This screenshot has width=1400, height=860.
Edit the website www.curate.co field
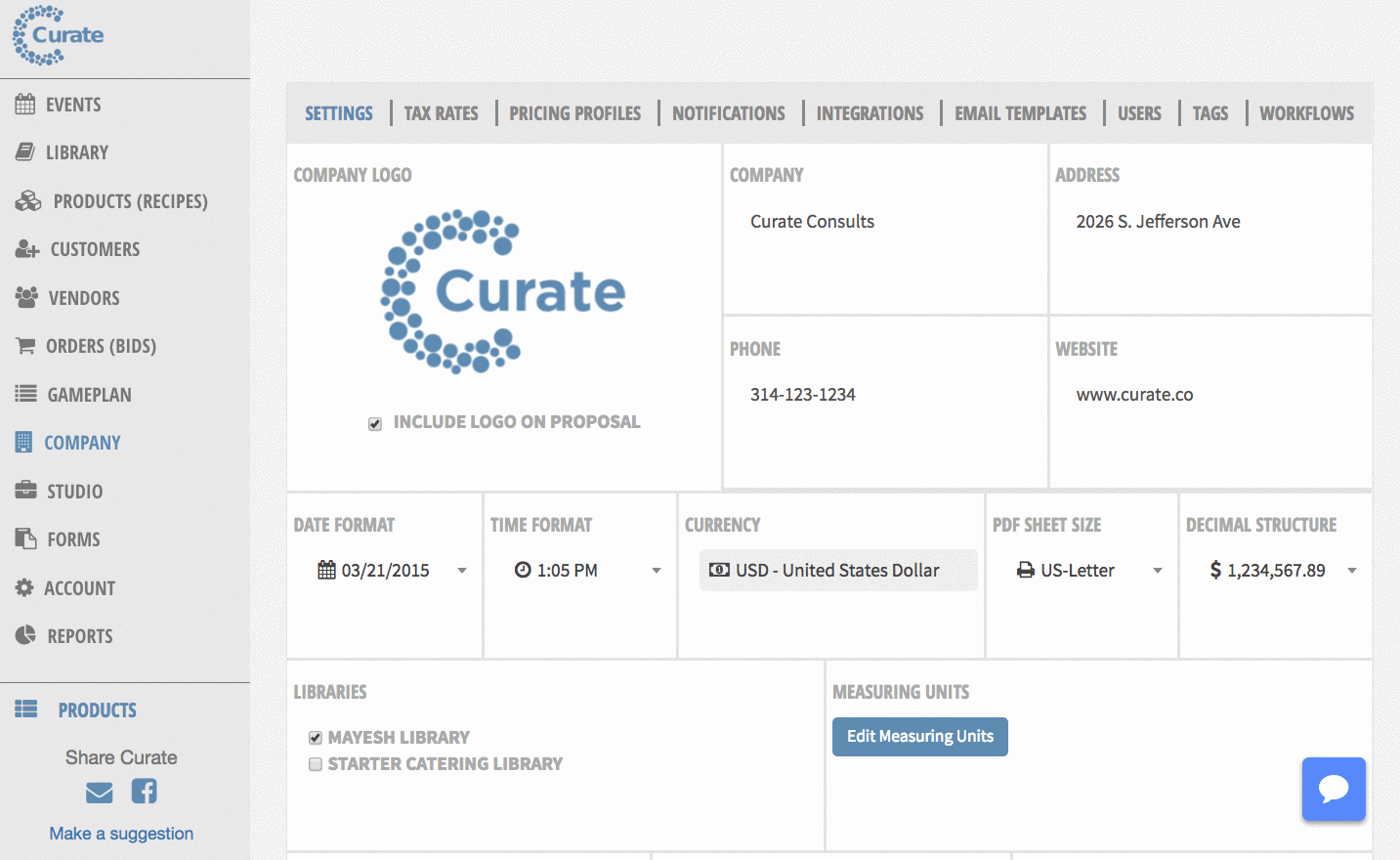[x=1135, y=395]
